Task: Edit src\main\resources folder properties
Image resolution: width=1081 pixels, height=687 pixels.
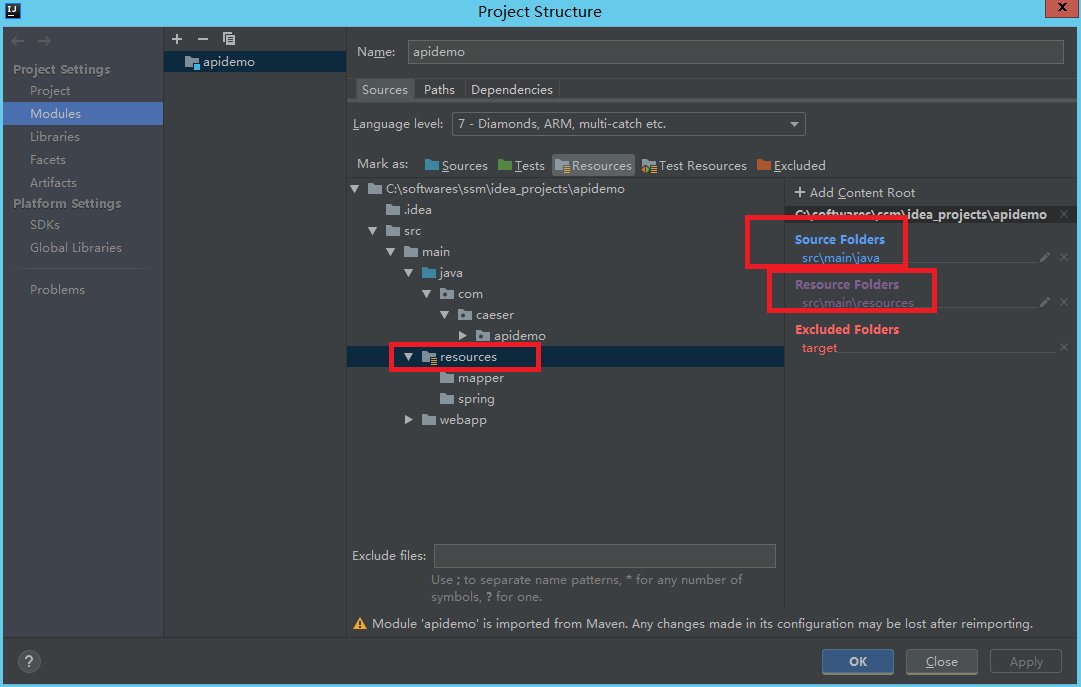Action: click(x=1045, y=302)
